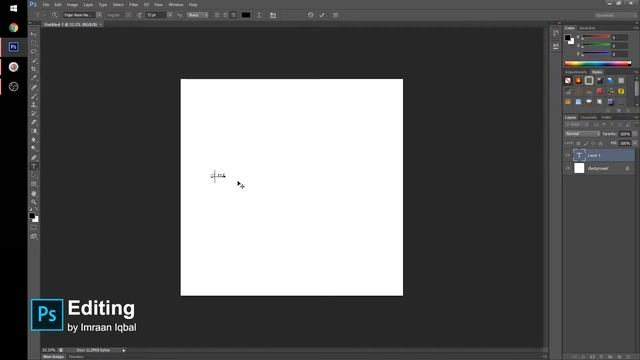This screenshot has width=640, height=360.
Task: Toggle text orientation in options bar
Action: click(54, 15)
